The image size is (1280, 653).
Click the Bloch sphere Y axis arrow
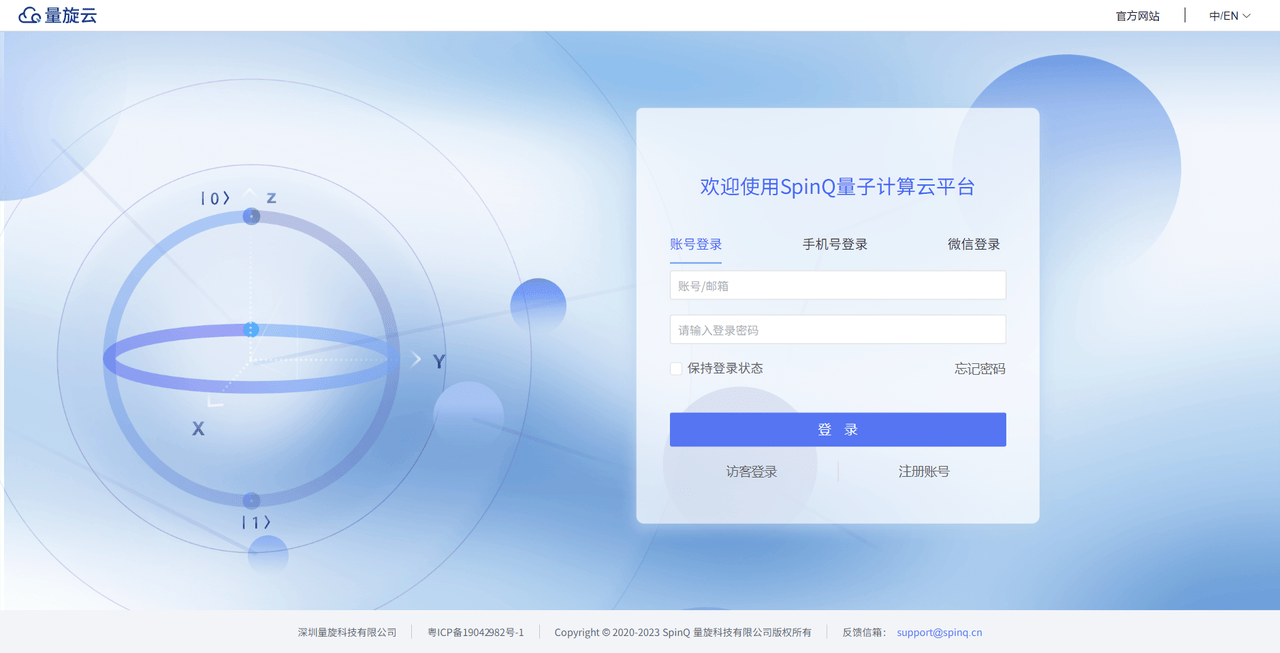coord(417,358)
